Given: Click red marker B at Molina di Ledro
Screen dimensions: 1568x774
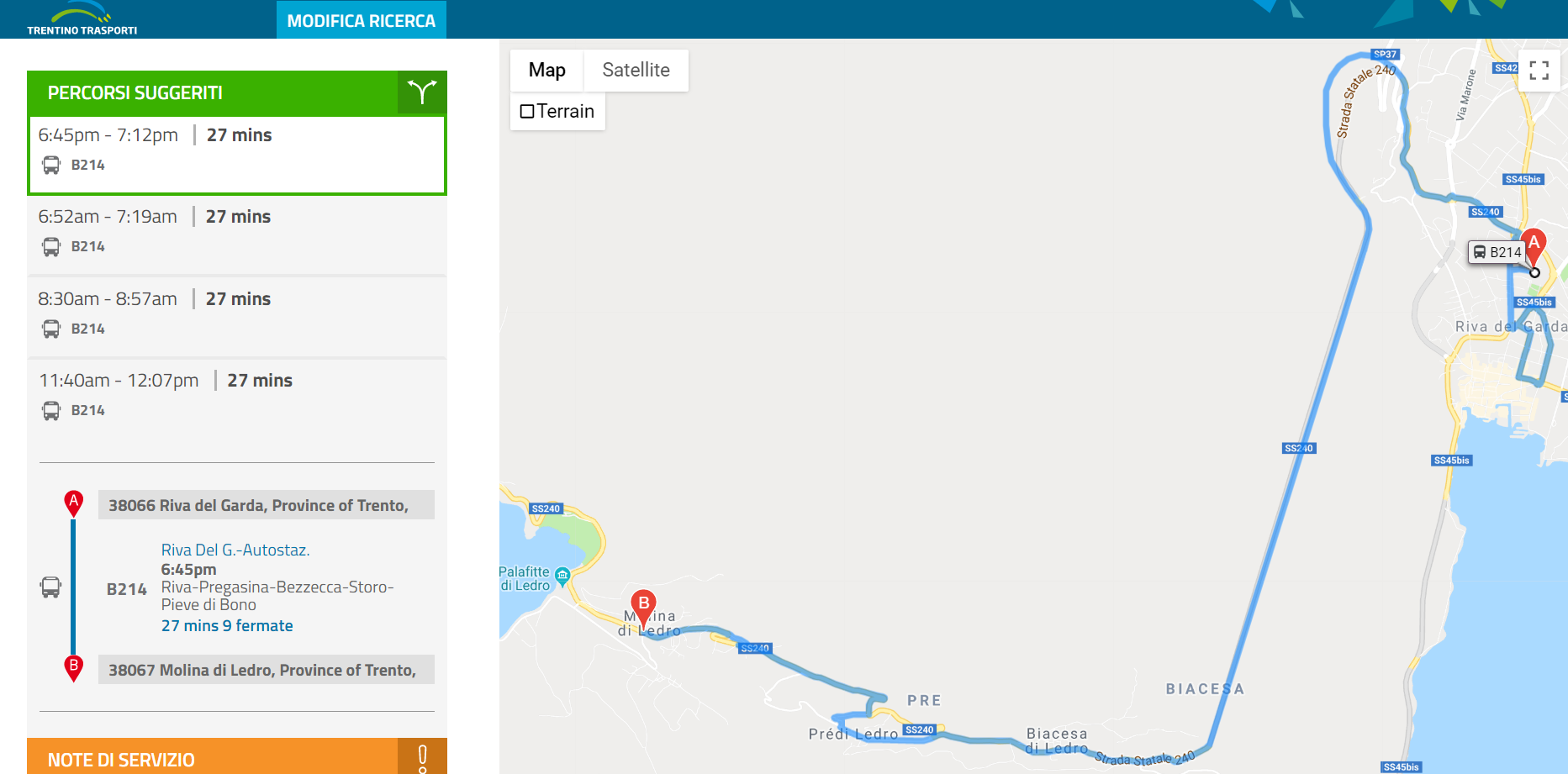Looking at the screenshot, I should (643, 605).
